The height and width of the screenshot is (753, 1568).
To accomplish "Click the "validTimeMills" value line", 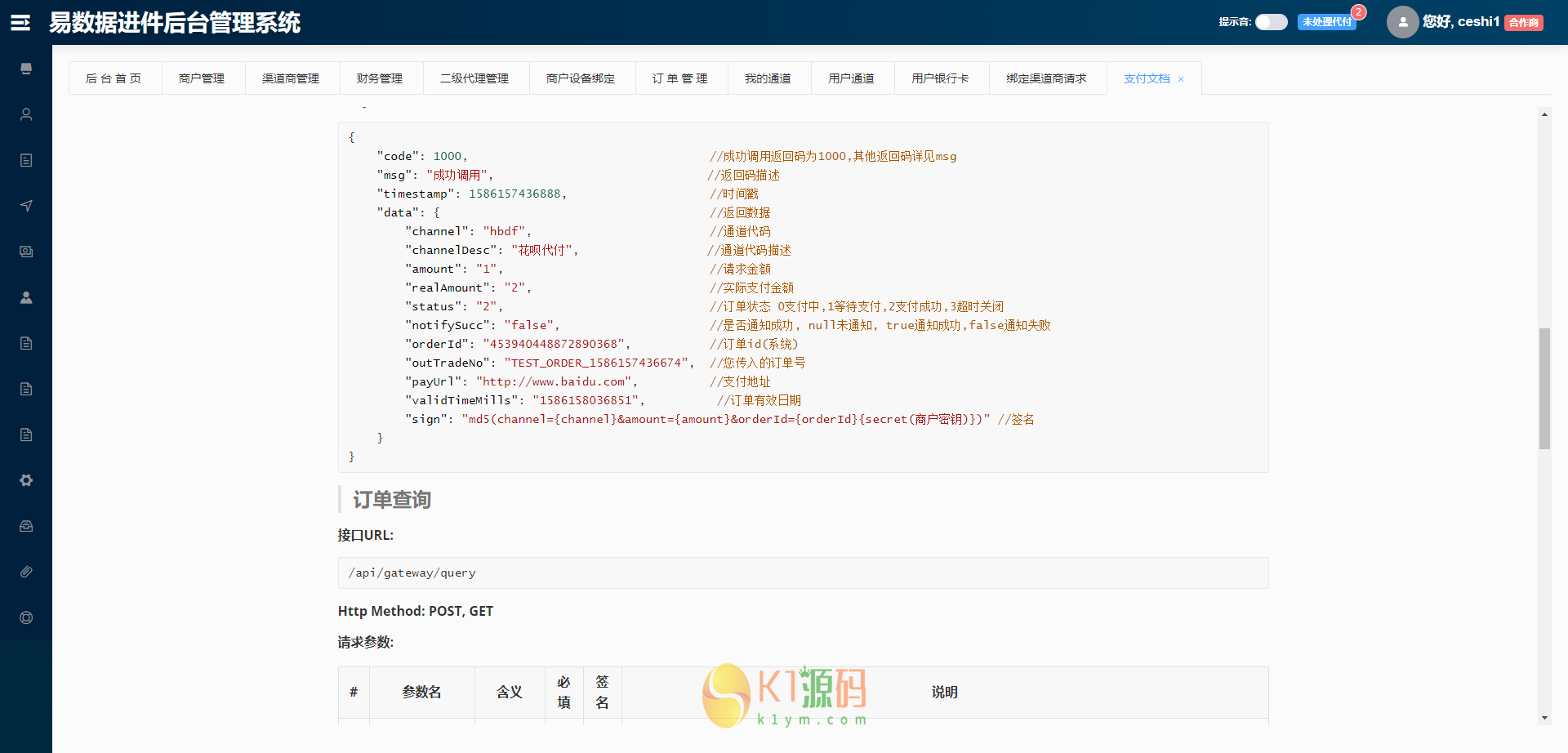I will [525, 400].
